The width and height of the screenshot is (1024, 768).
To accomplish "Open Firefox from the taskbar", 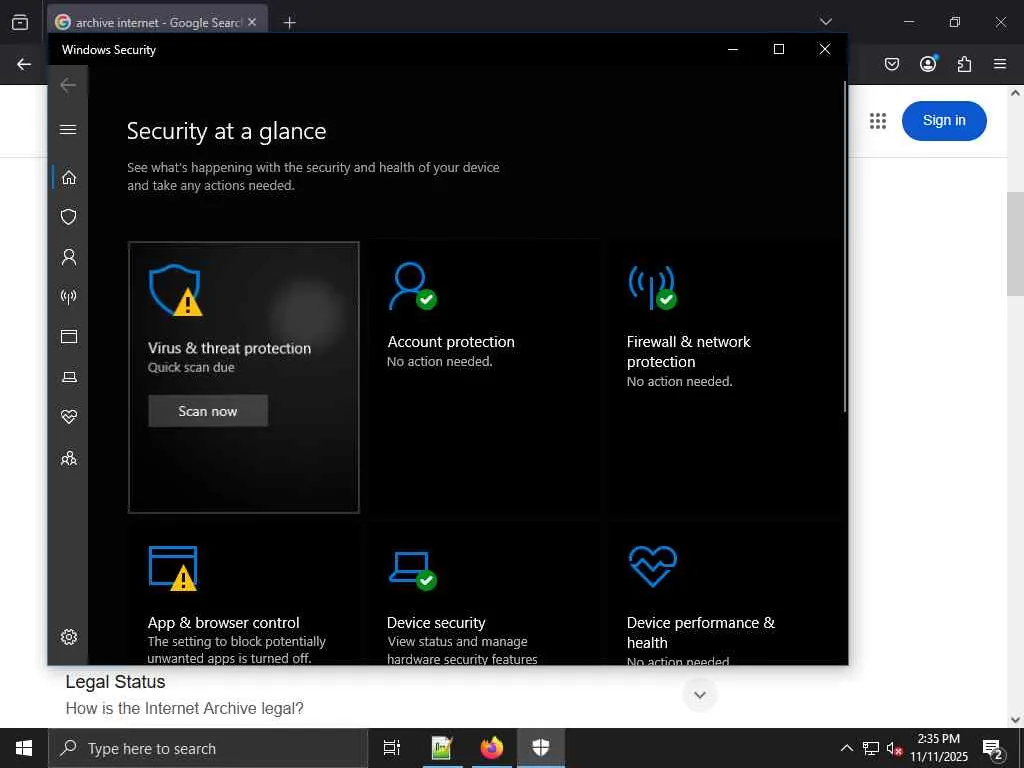I will [x=492, y=748].
